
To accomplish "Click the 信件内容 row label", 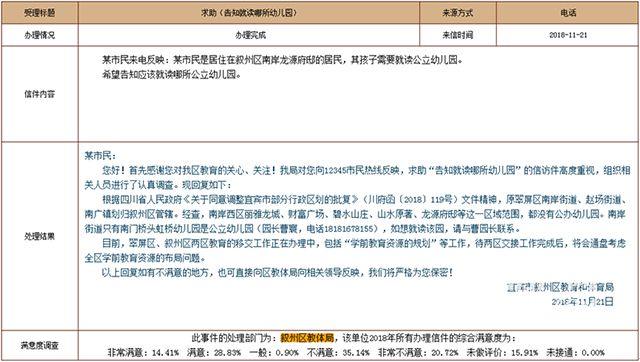I will pyautogui.click(x=40, y=94).
